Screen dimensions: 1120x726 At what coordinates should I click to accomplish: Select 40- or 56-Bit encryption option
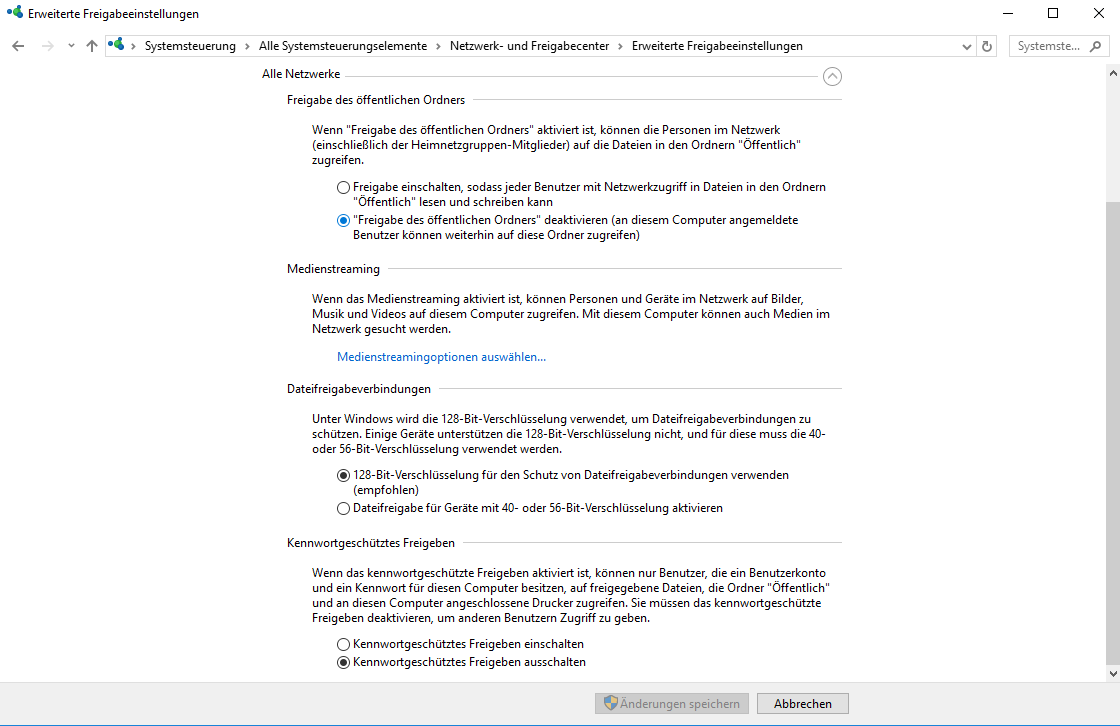[344, 508]
